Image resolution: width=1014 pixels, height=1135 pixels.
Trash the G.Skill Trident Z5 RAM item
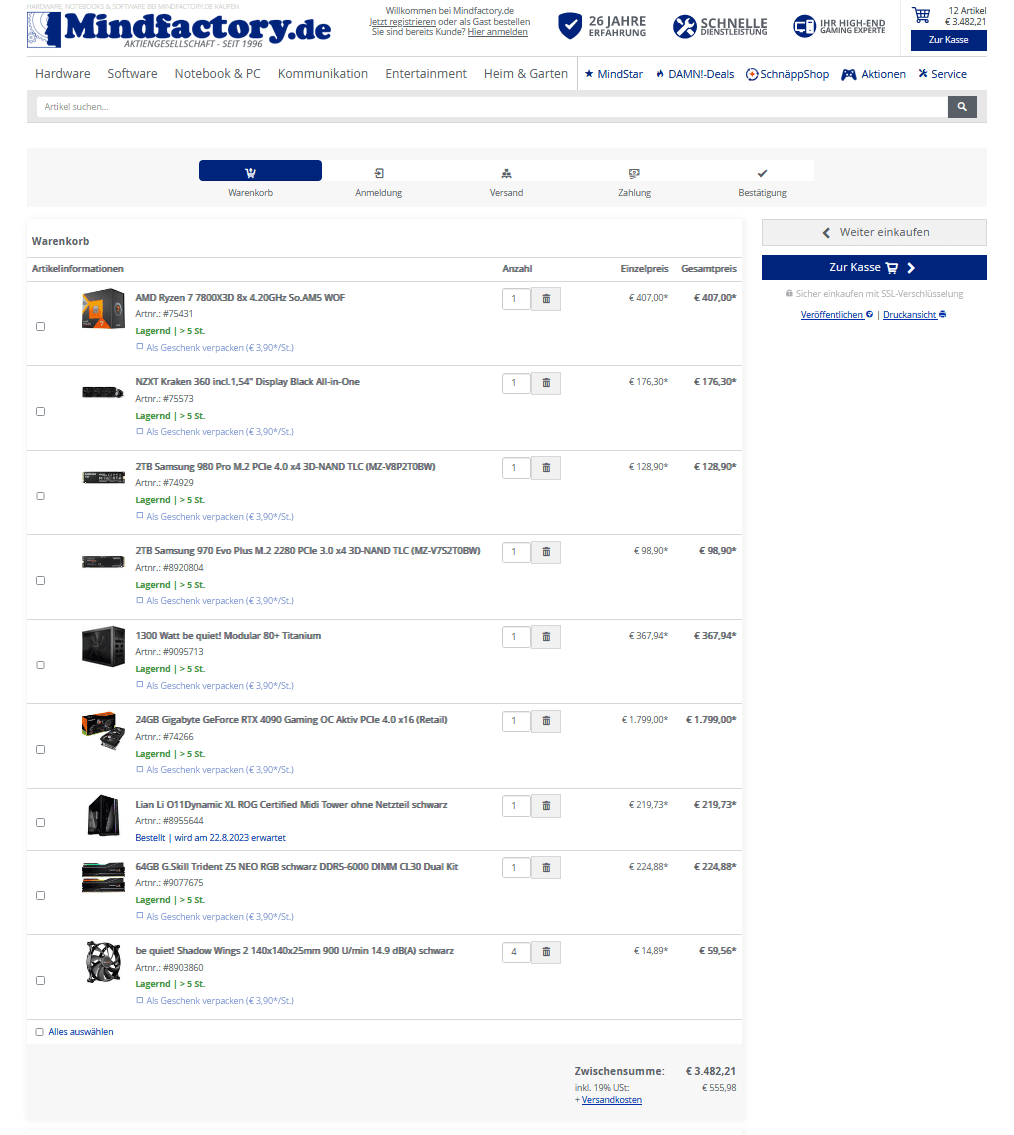coord(546,867)
